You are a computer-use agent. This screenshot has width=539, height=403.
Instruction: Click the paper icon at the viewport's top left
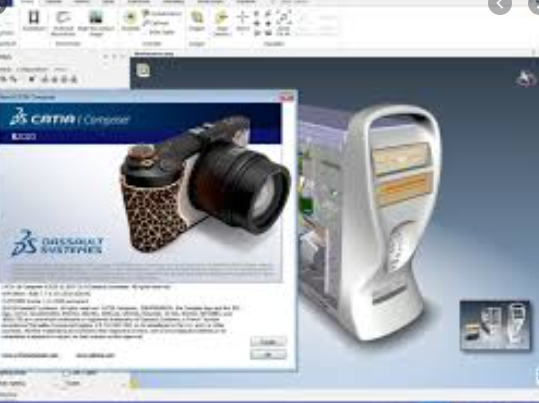pyautogui.click(x=143, y=70)
